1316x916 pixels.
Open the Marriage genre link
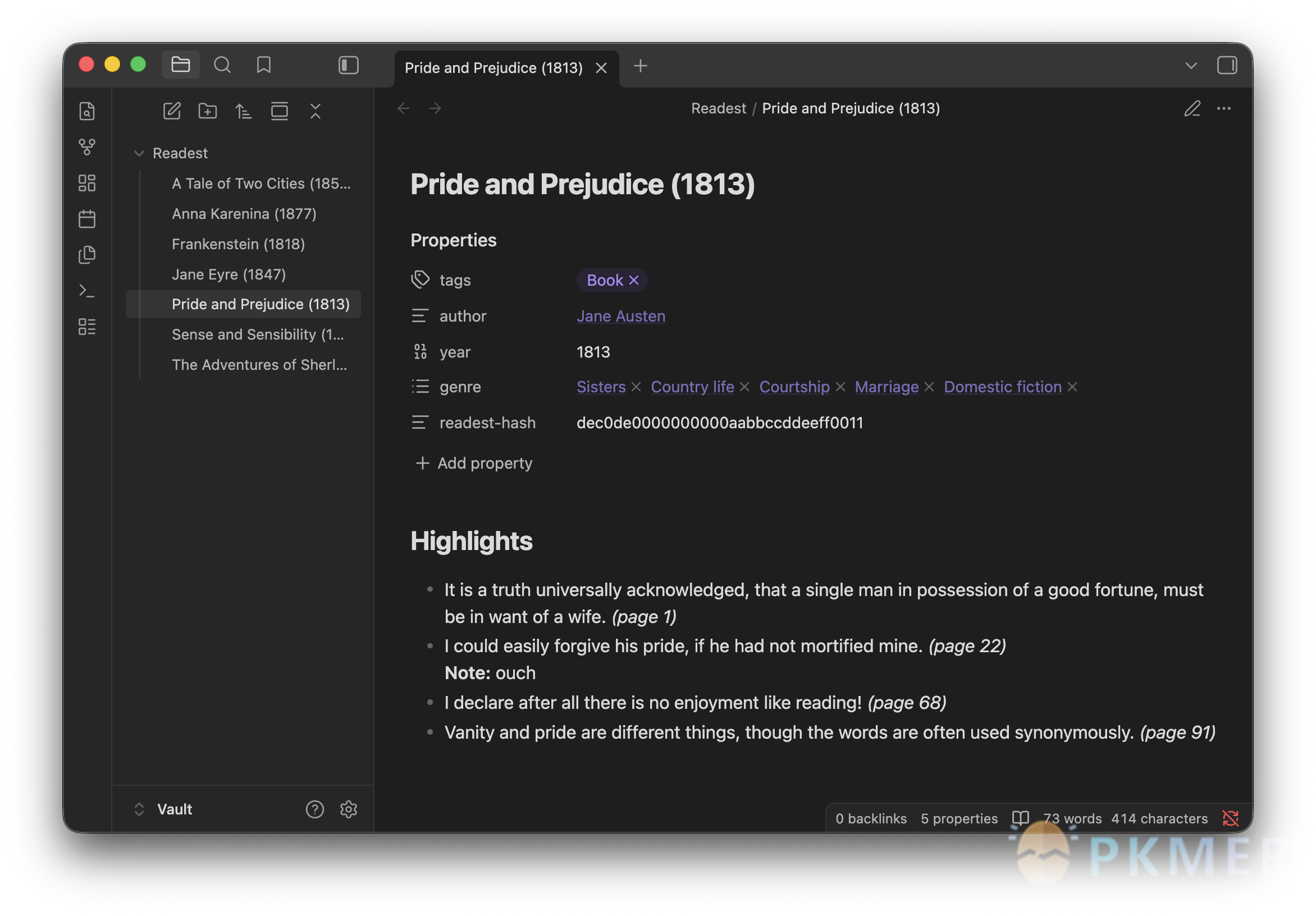(887, 387)
